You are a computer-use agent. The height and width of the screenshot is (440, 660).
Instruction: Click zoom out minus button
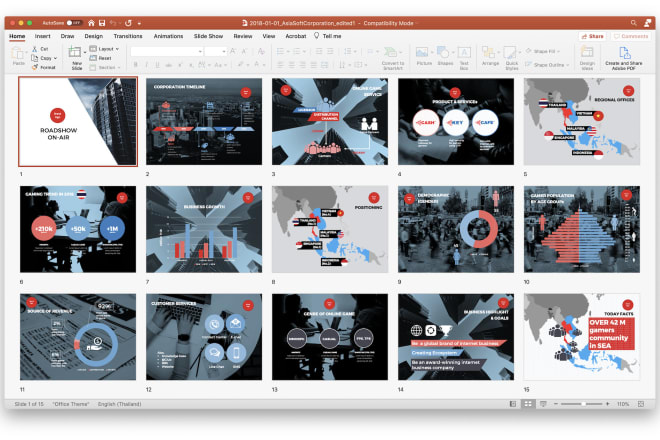(556, 404)
